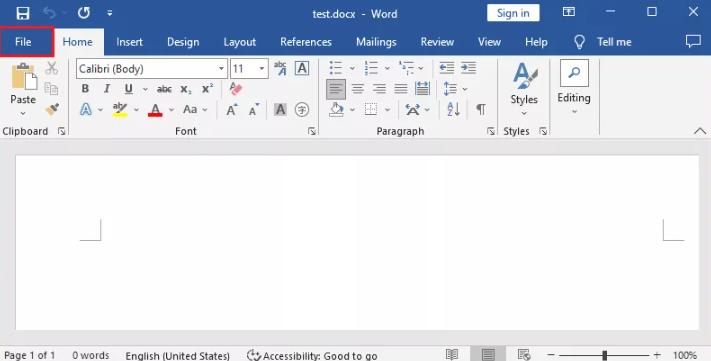Click the Sign in button
The image size is (711, 361).
click(x=513, y=13)
